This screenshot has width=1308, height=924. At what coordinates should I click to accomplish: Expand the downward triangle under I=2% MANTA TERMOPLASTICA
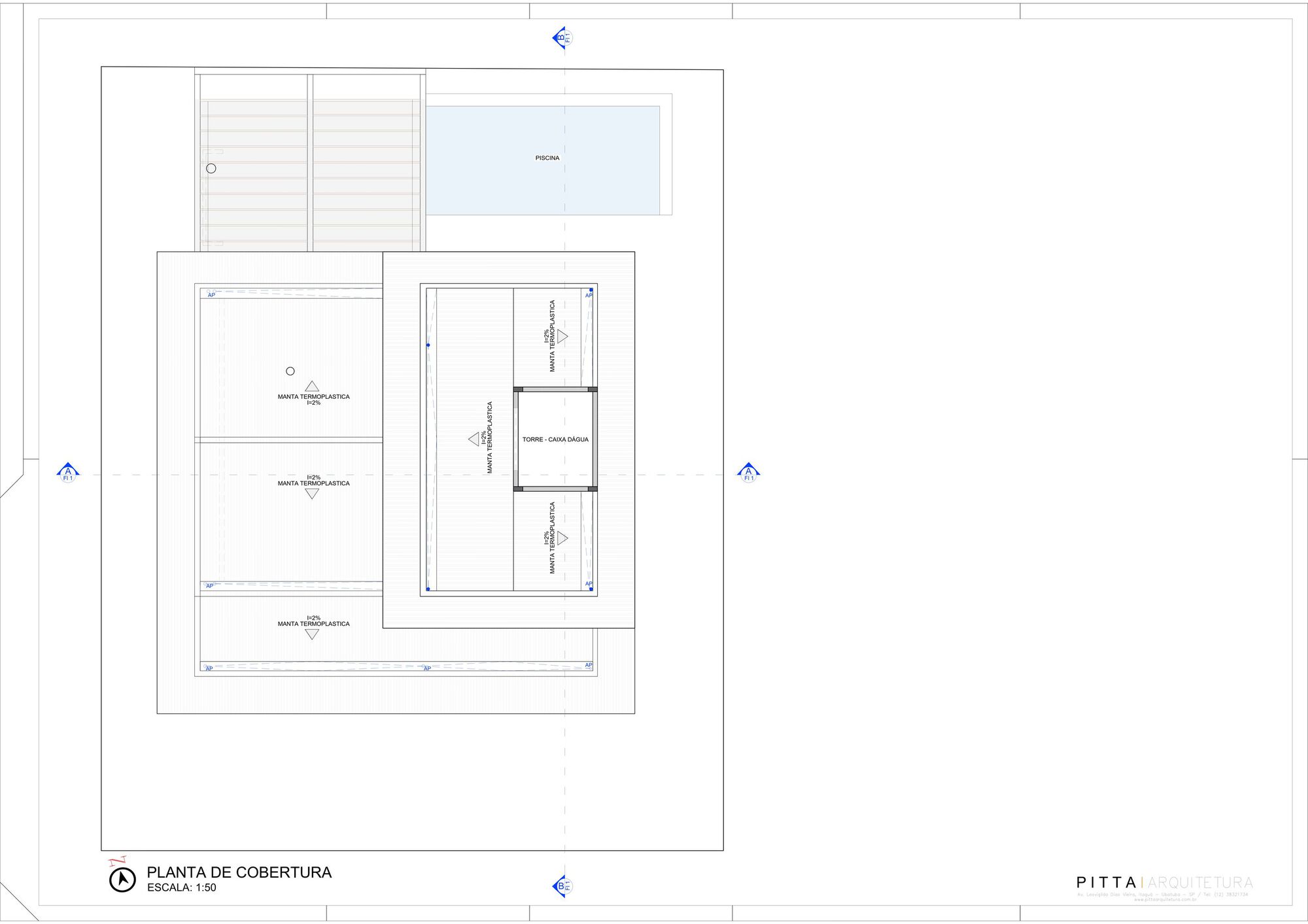pos(313,494)
